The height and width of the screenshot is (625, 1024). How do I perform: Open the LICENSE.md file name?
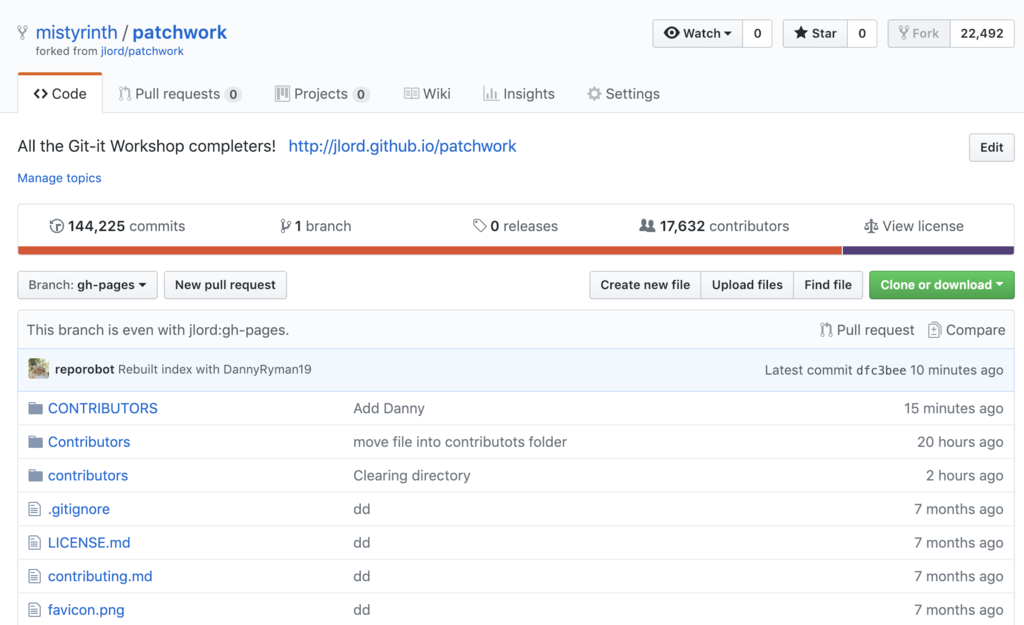pyautogui.click(x=89, y=543)
